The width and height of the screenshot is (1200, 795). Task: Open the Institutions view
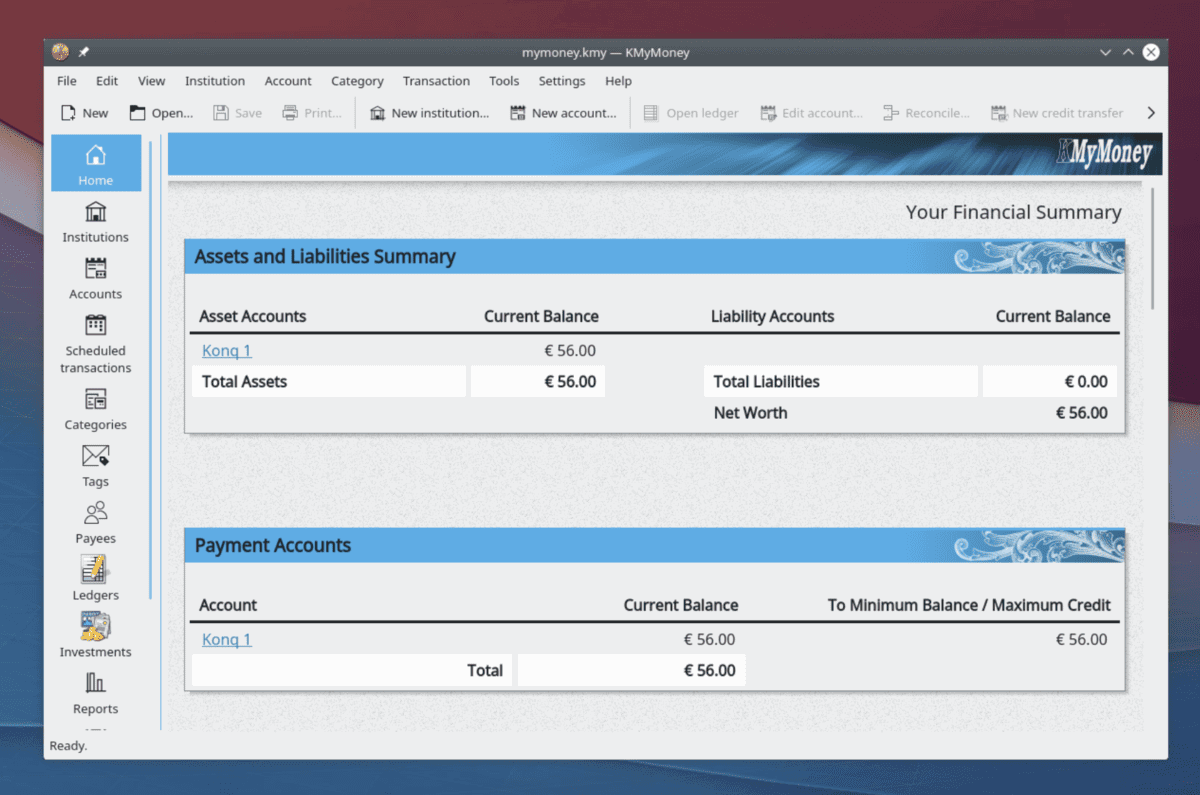96,221
